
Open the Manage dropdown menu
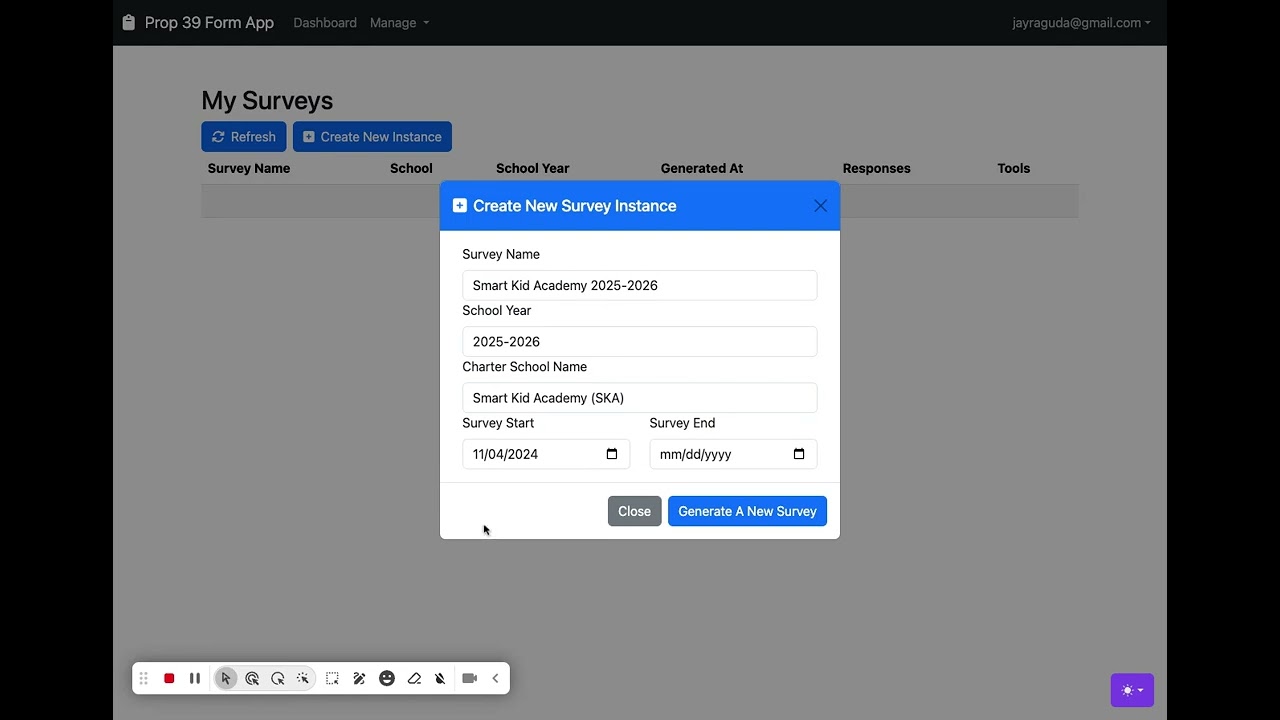click(x=399, y=23)
